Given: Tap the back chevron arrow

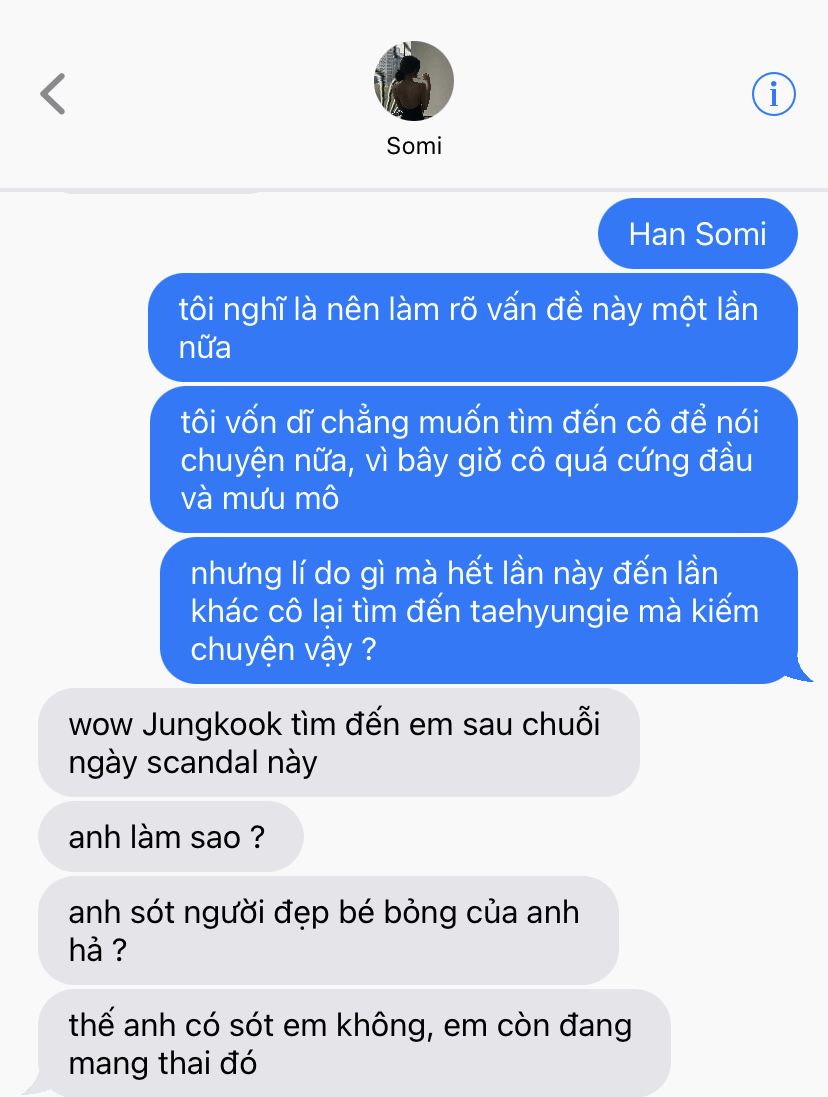Looking at the screenshot, I should (53, 94).
